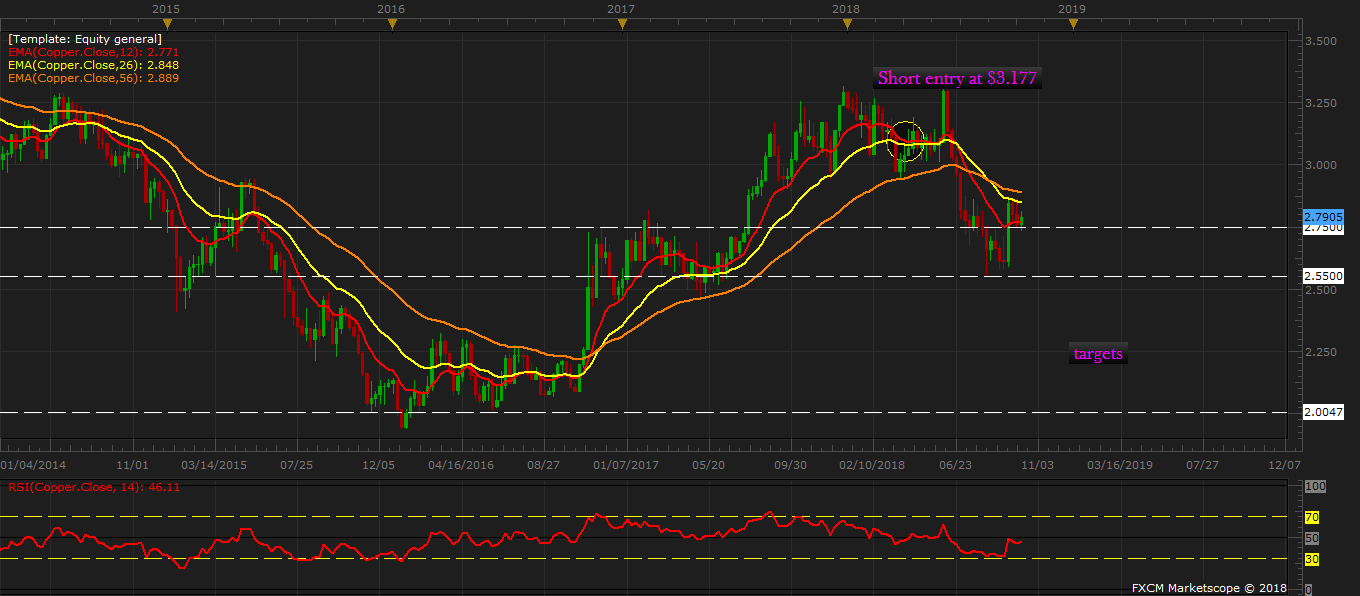Select the yellow RSI 30 level label
Image resolution: width=1360 pixels, height=596 pixels.
point(1312,559)
